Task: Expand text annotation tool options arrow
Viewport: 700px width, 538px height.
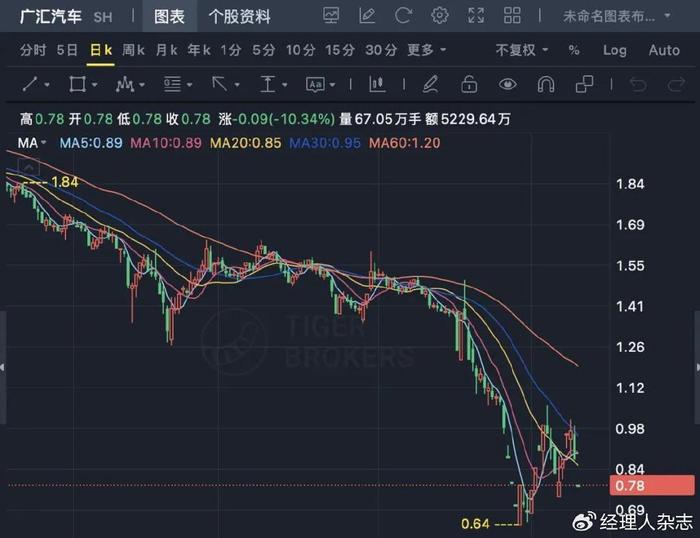Action: pos(332,84)
